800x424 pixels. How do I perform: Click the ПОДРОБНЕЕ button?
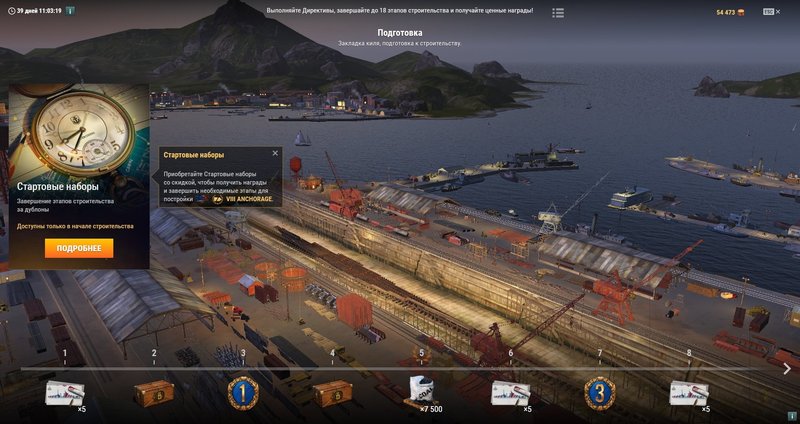tap(79, 248)
